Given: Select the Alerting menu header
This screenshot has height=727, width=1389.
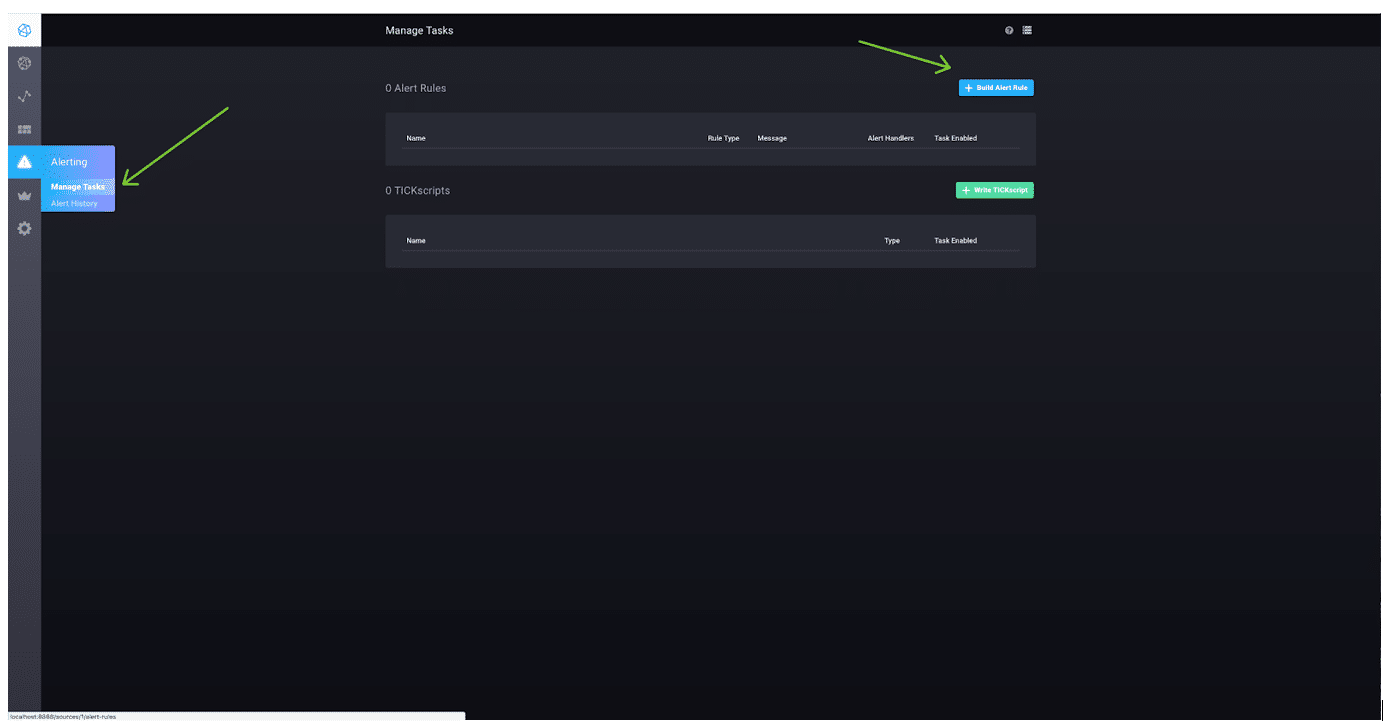Looking at the screenshot, I should 69,162.
